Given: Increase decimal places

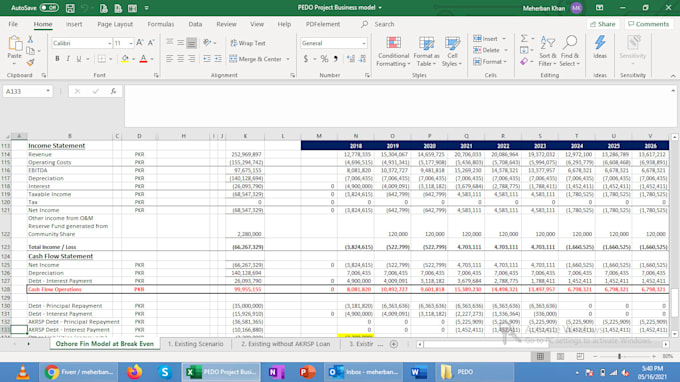Looking at the screenshot, I should point(350,59).
